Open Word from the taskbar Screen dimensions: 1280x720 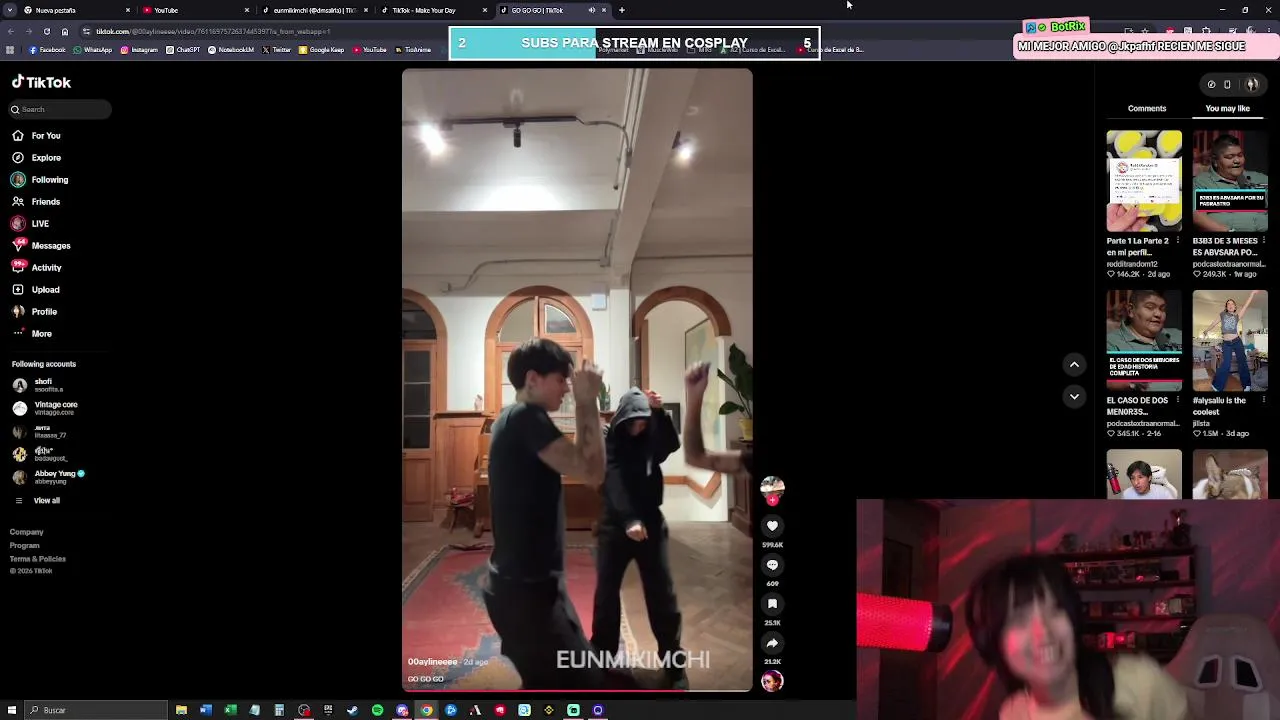(x=206, y=710)
